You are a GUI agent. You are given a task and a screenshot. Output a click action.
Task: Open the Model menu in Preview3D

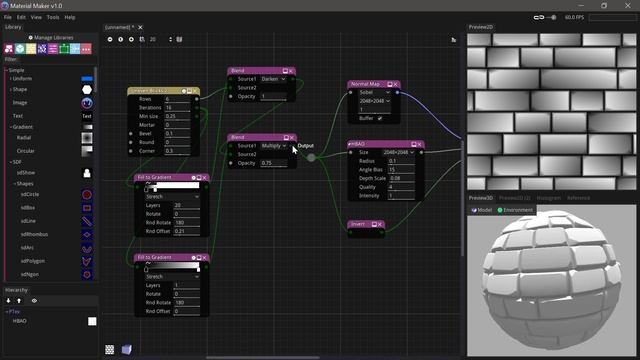click(x=482, y=210)
